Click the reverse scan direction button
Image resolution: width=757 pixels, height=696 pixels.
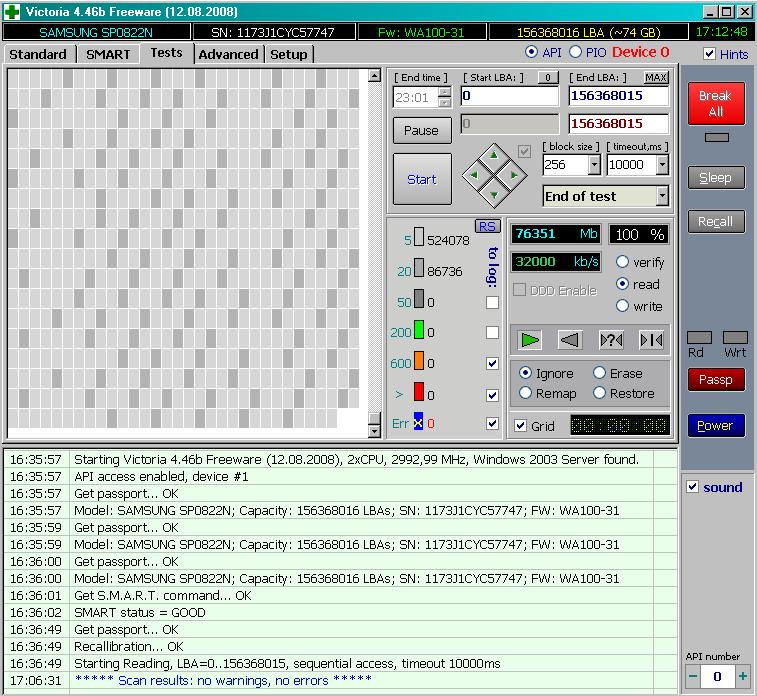tap(570, 340)
